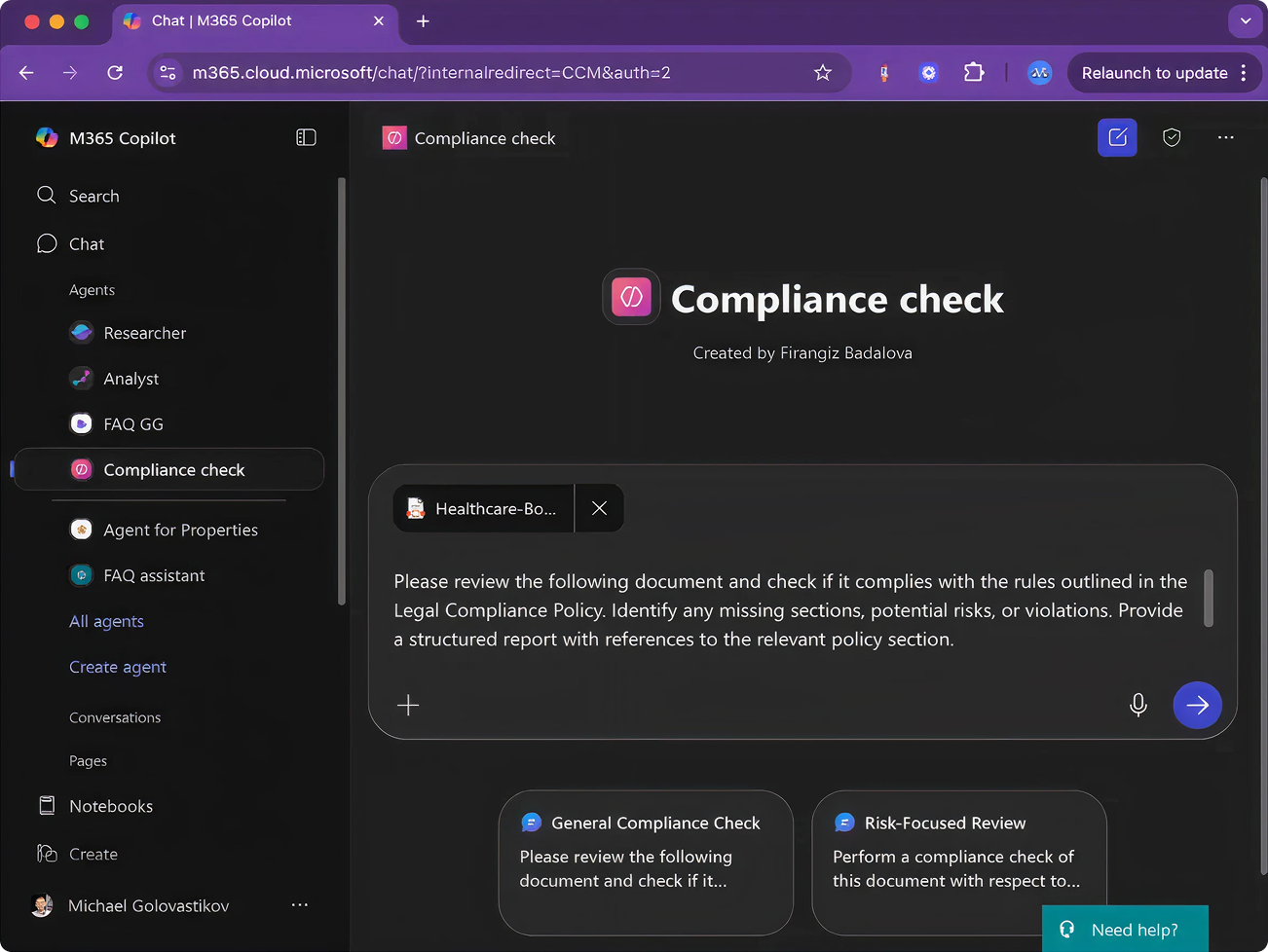Click the sidebar vertical scrollbar
The height and width of the screenshot is (952, 1268).
(x=341, y=389)
